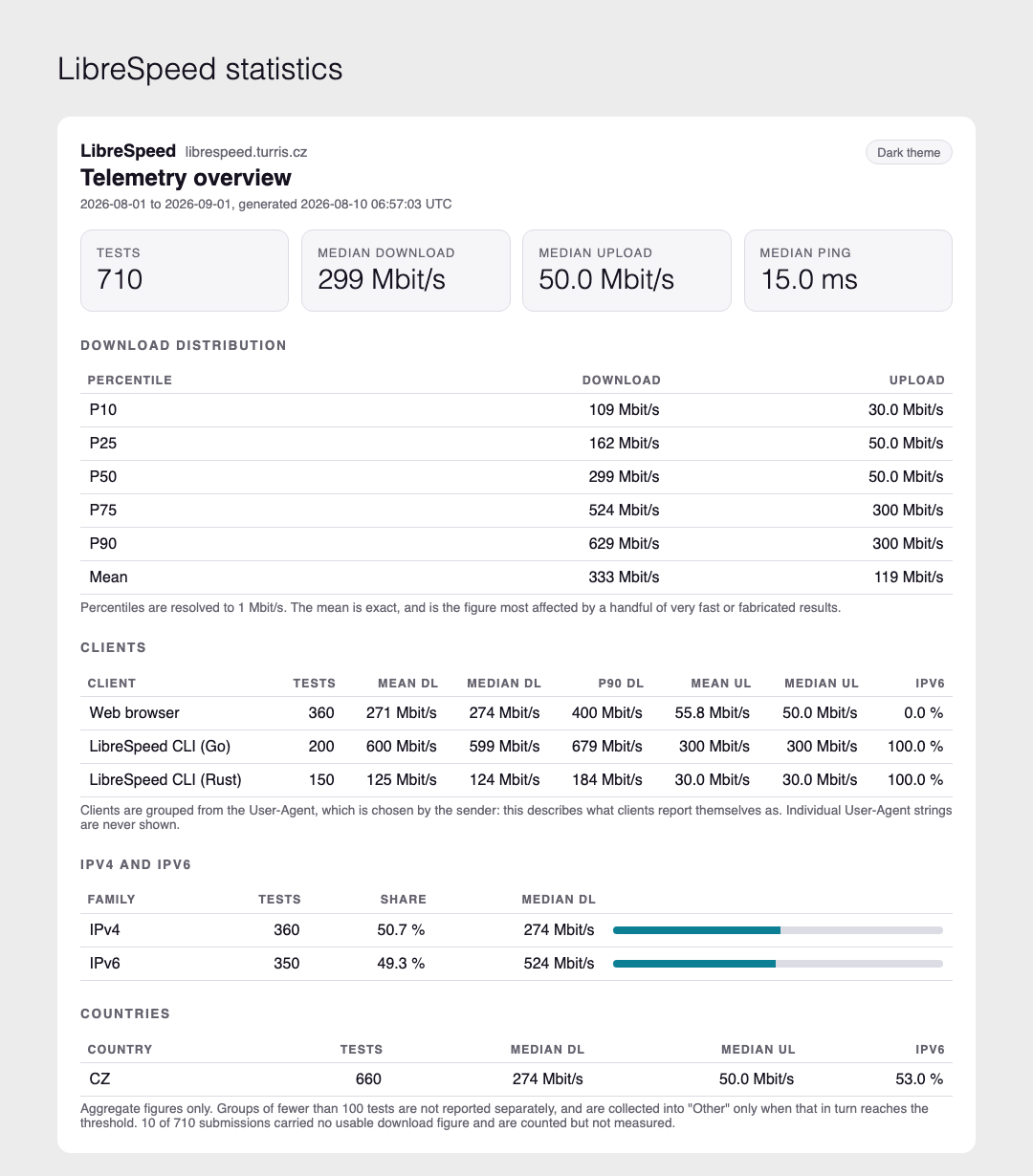The height and width of the screenshot is (1176, 1033).
Task: Click the 629 Mbit/s P90 download value
Action: tap(624, 544)
